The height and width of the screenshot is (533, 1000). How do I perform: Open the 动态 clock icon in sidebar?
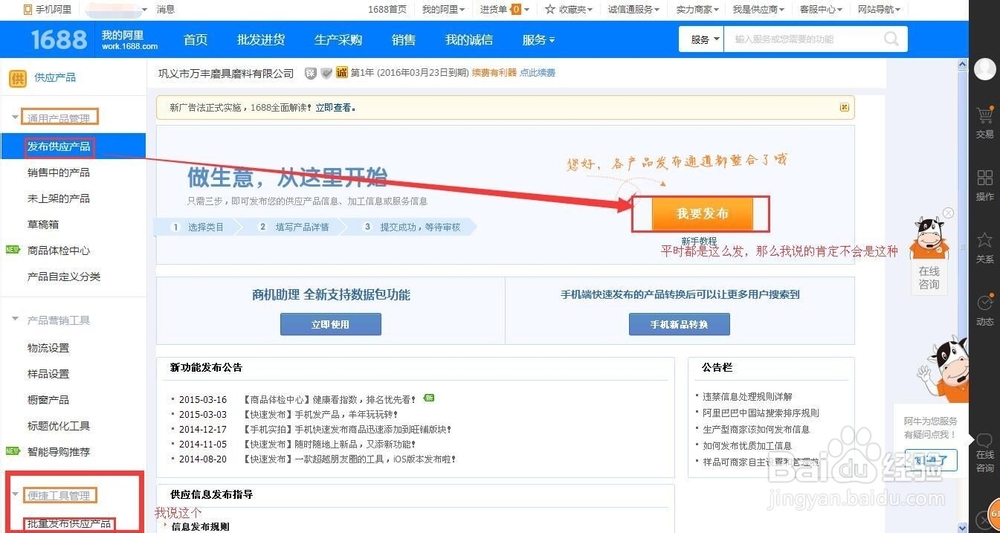tap(985, 302)
